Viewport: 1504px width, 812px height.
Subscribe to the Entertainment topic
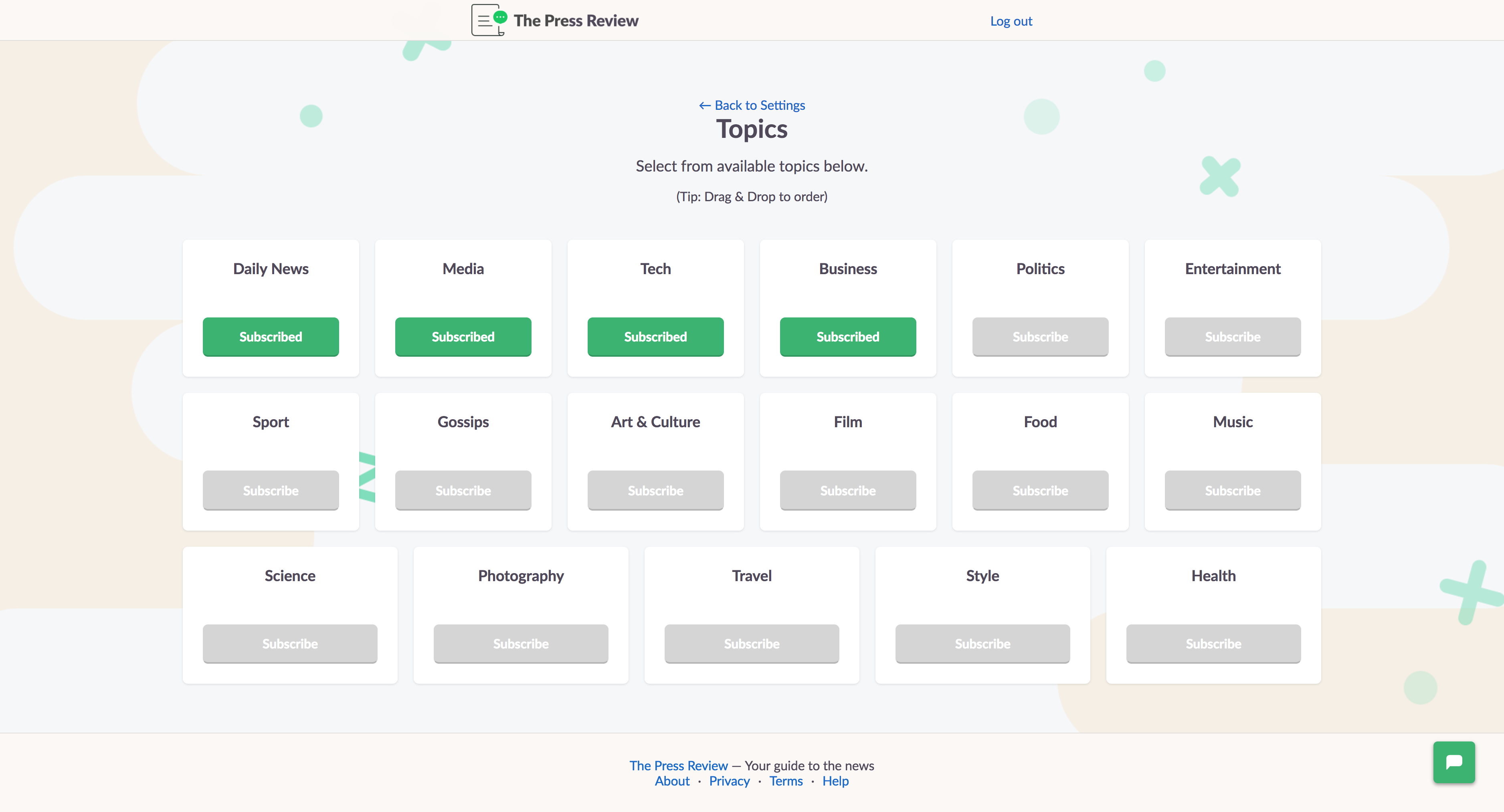click(1232, 337)
